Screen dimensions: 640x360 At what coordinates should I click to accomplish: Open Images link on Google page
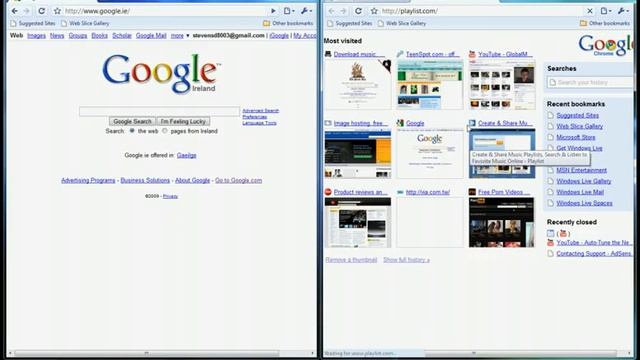point(36,36)
